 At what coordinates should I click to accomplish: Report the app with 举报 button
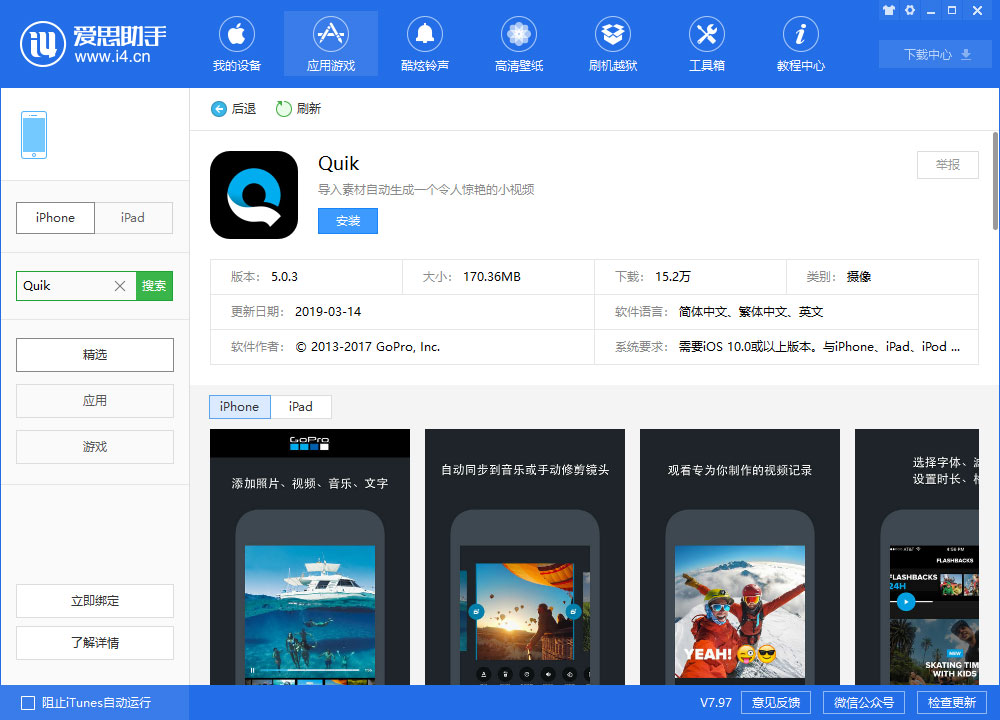(948, 165)
